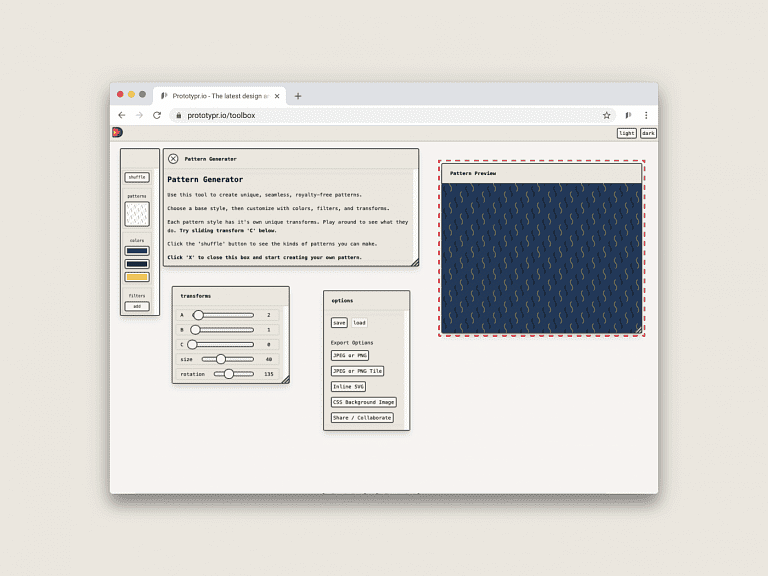This screenshot has height=576, width=768.
Task: Click the Share / Collaborate button
Action: coord(362,417)
